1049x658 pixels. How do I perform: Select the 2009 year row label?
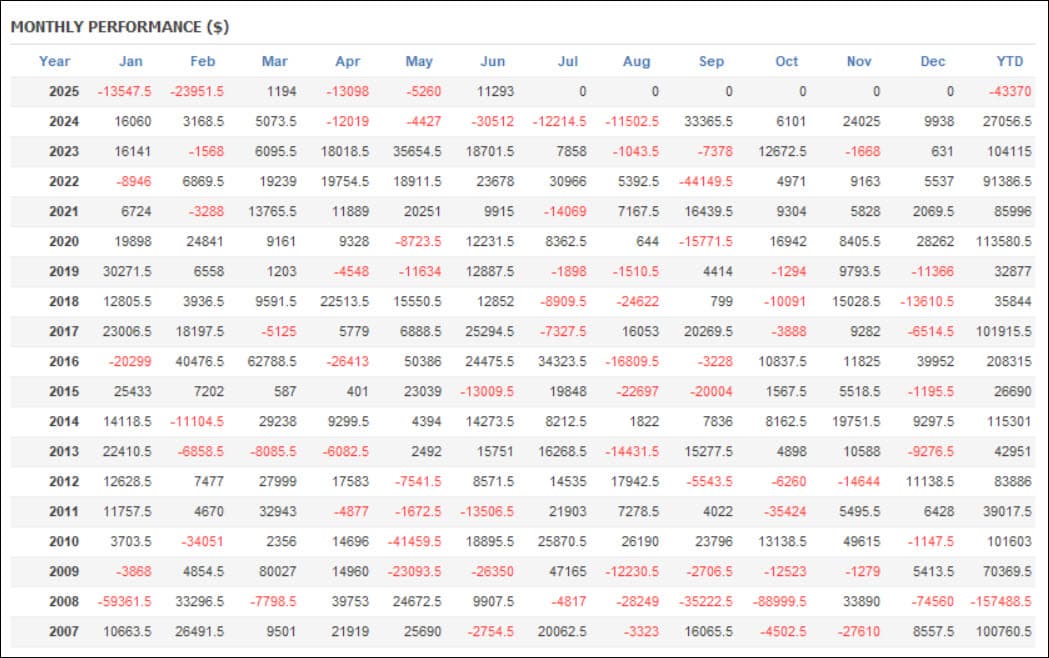tap(64, 572)
